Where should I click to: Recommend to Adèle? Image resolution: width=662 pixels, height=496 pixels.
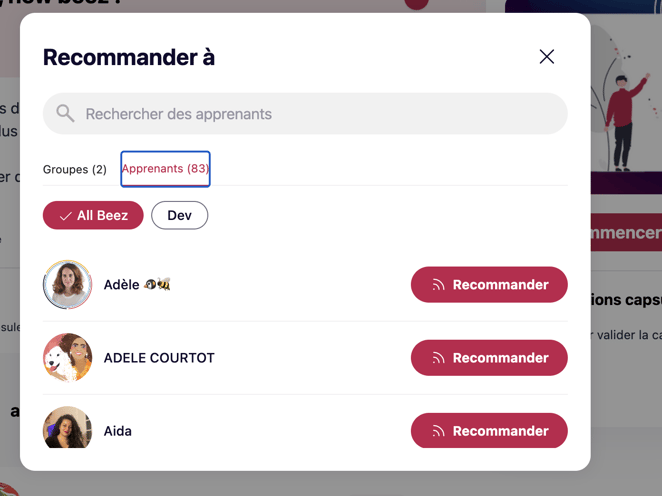(489, 285)
